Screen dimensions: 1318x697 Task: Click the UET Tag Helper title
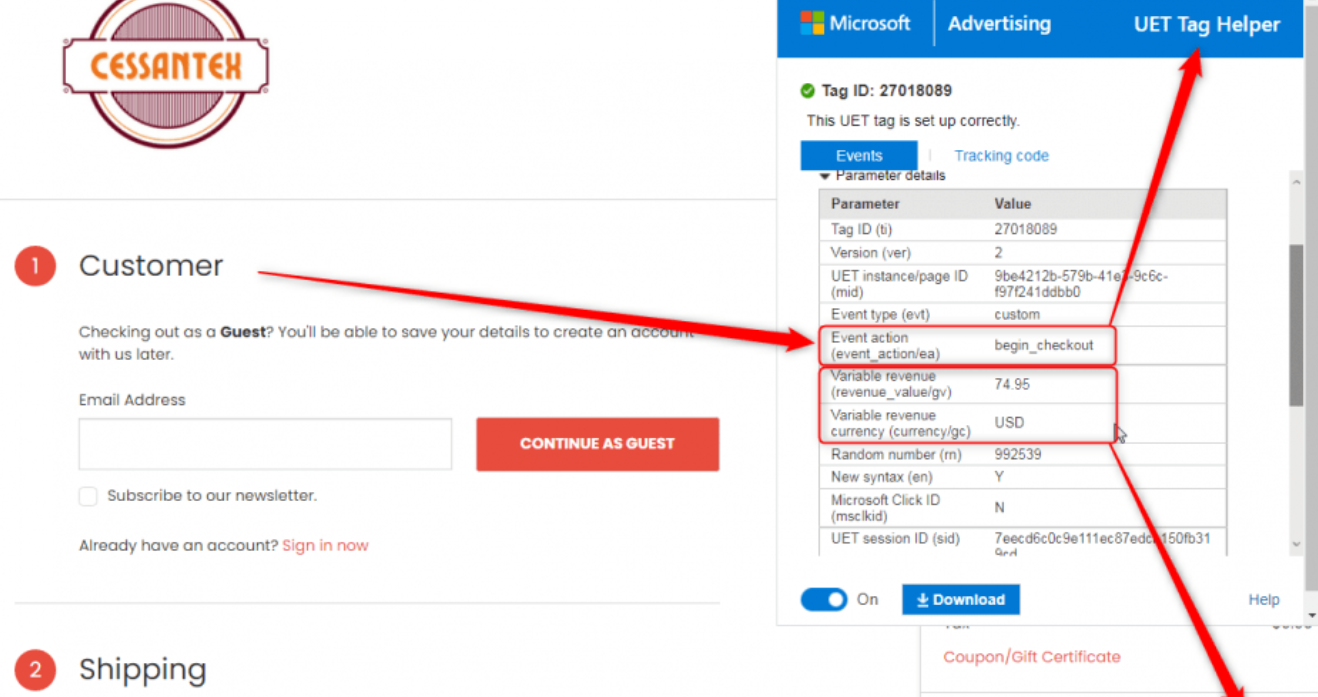pyautogui.click(x=1206, y=25)
